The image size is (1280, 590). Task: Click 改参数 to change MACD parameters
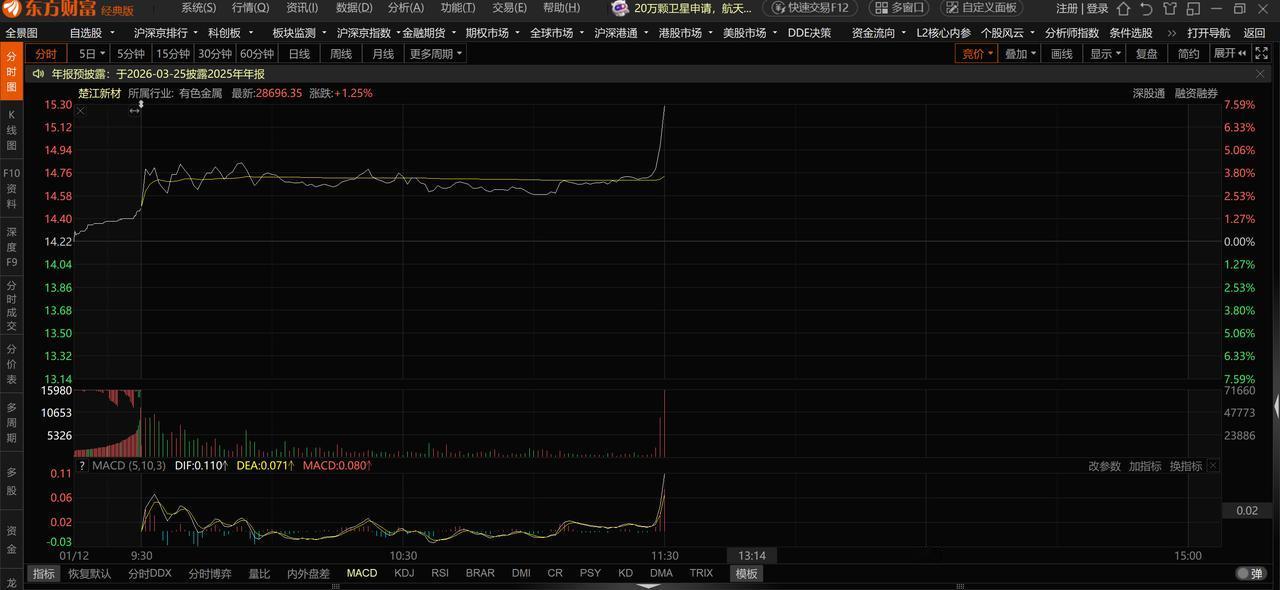[x=1103, y=465]
